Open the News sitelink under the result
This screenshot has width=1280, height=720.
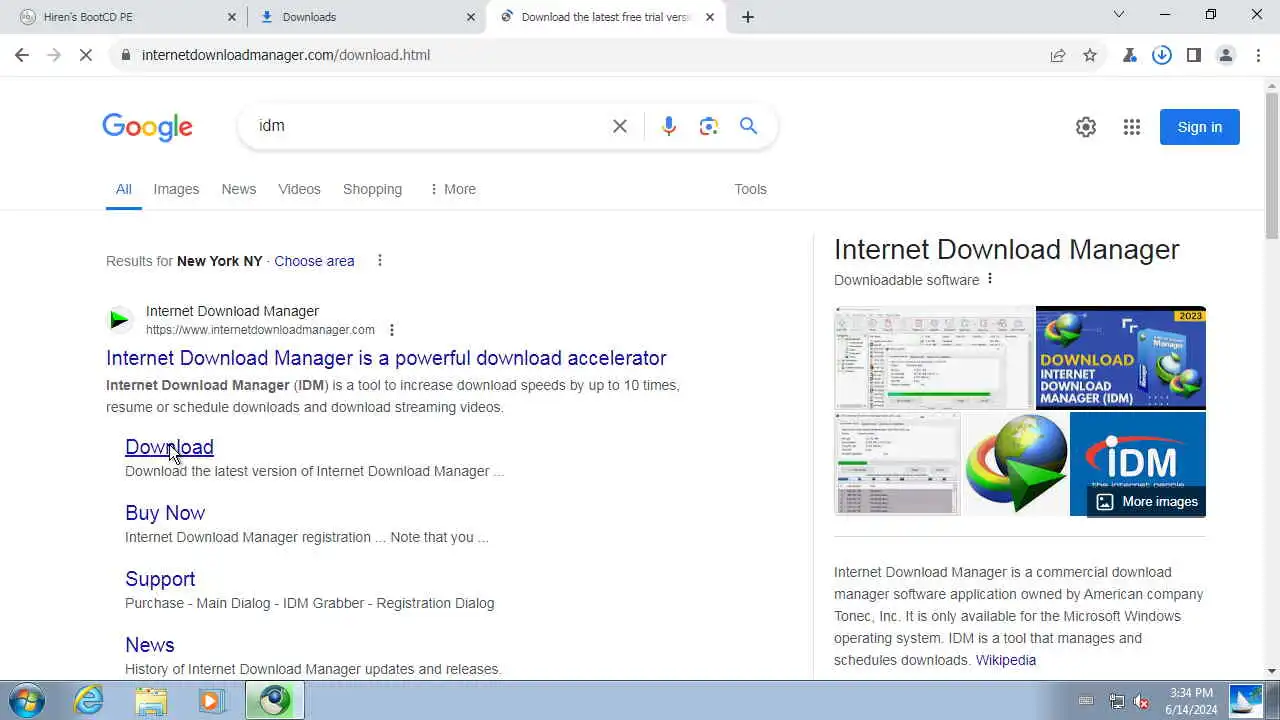coord(150,645)
